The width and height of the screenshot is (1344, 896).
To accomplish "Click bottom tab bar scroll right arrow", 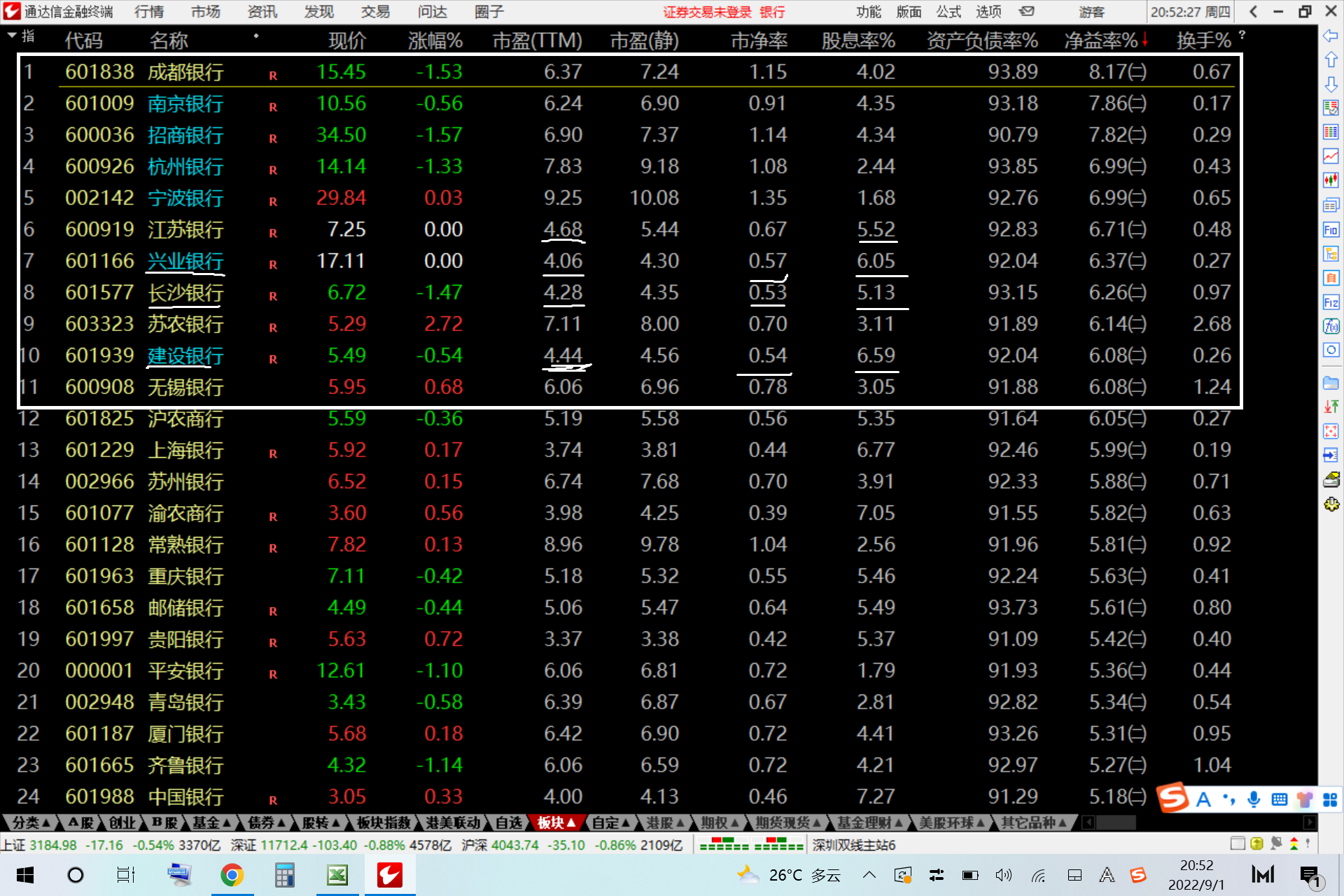I will point(1309,822).
